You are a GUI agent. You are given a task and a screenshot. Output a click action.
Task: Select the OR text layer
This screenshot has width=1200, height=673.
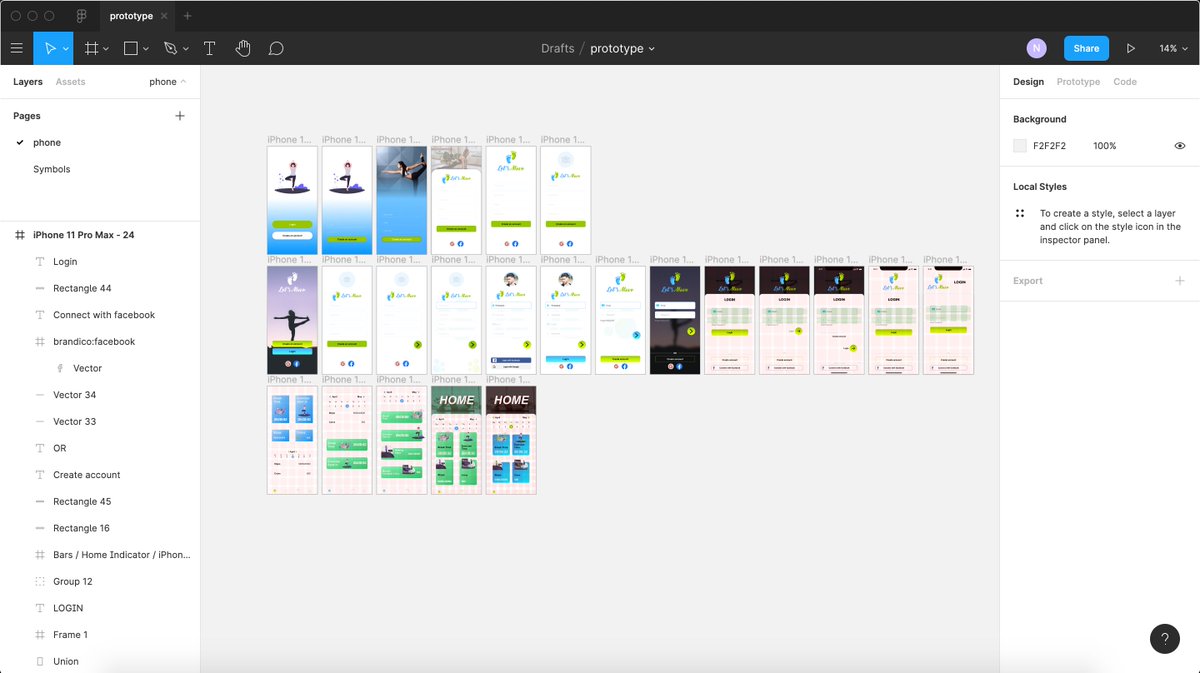click(60, 448)
